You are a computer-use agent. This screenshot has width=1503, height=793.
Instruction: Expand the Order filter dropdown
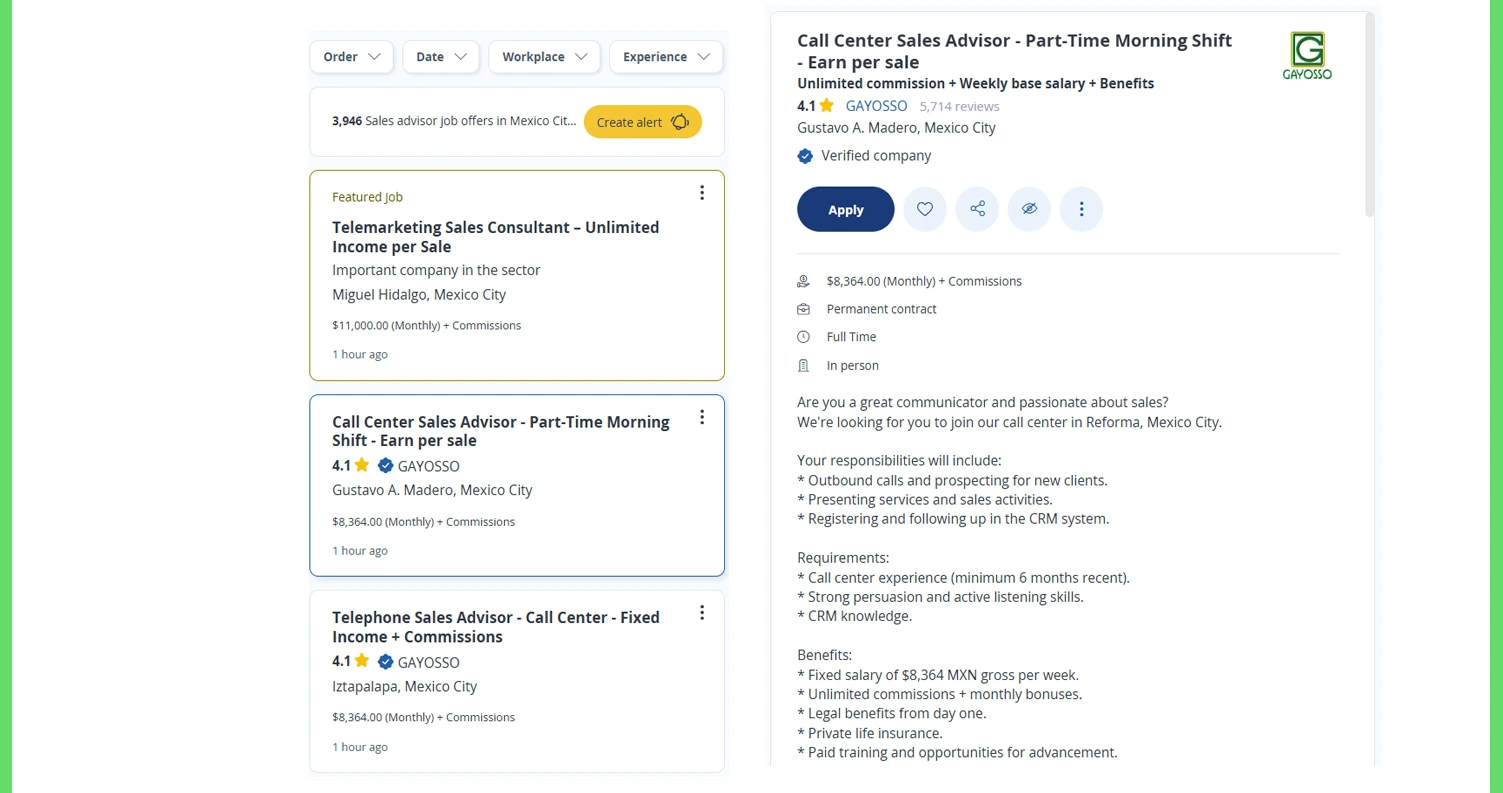[x=351, y=57]
